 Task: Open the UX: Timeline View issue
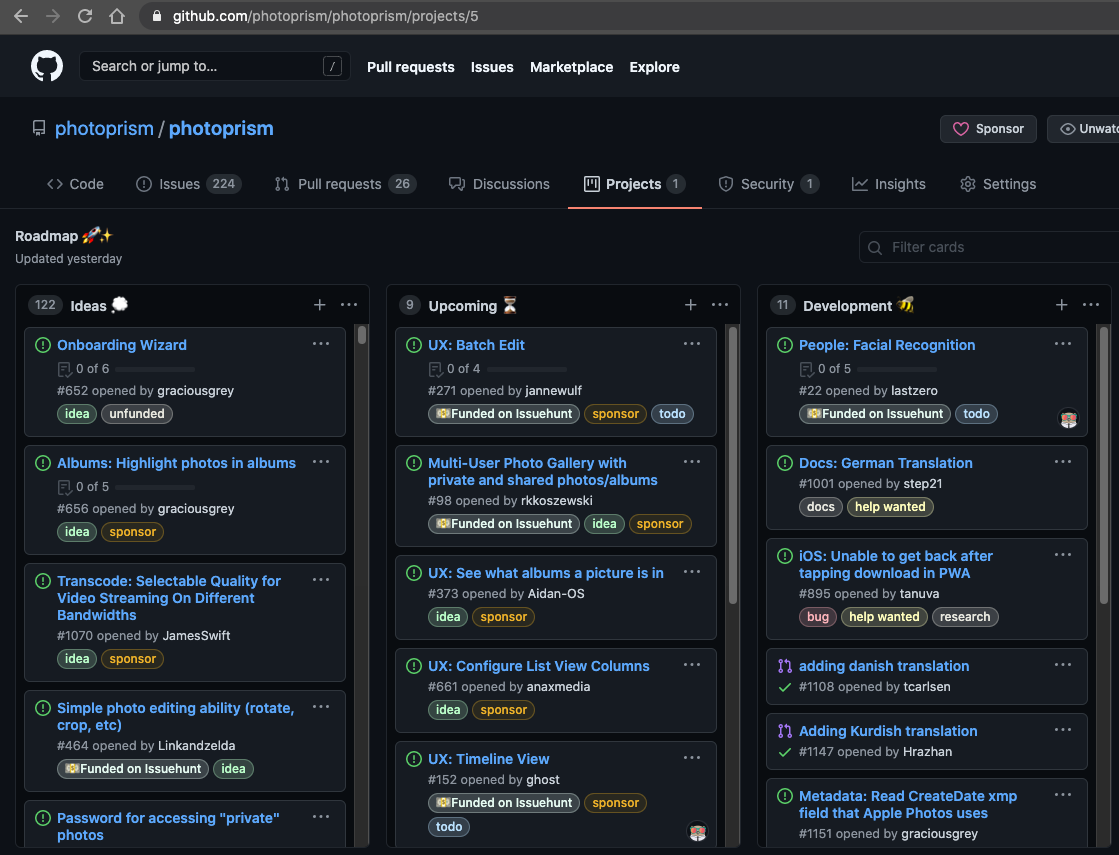coord(488,759)
